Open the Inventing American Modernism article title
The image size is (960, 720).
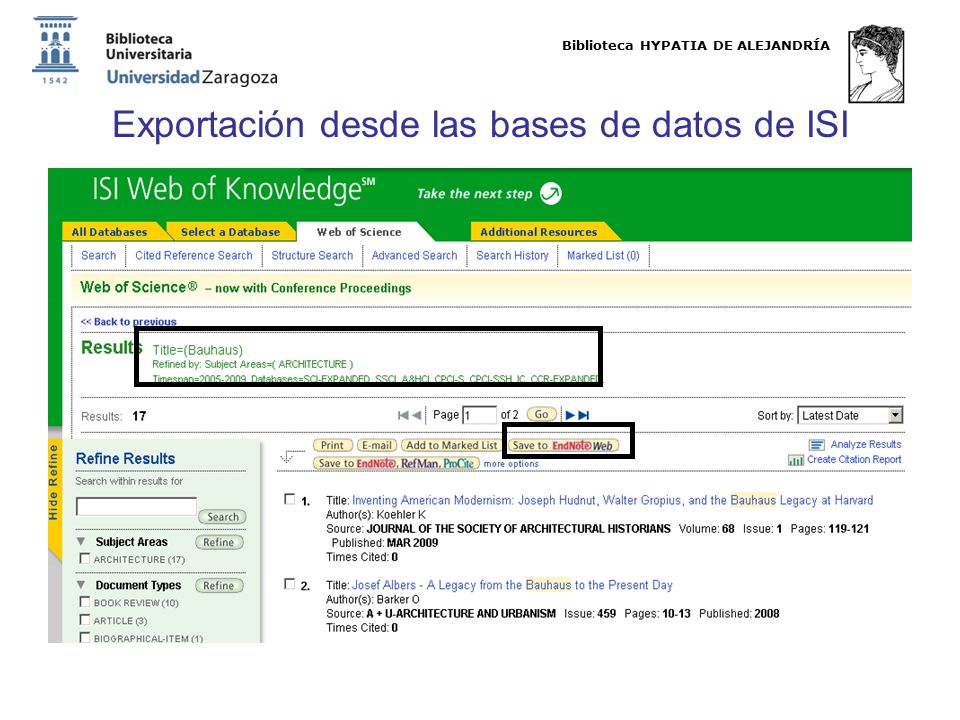pyautogui.click(x=612, y=500)
